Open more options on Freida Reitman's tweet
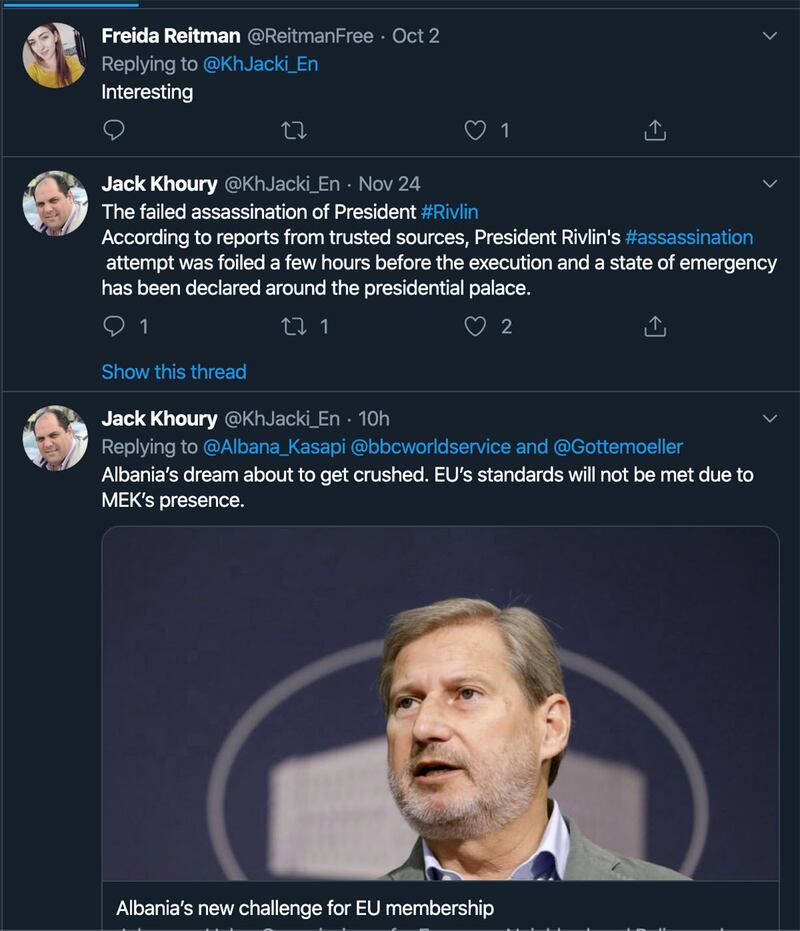This screenshot has width=800, height=931. tap(769, 36)
